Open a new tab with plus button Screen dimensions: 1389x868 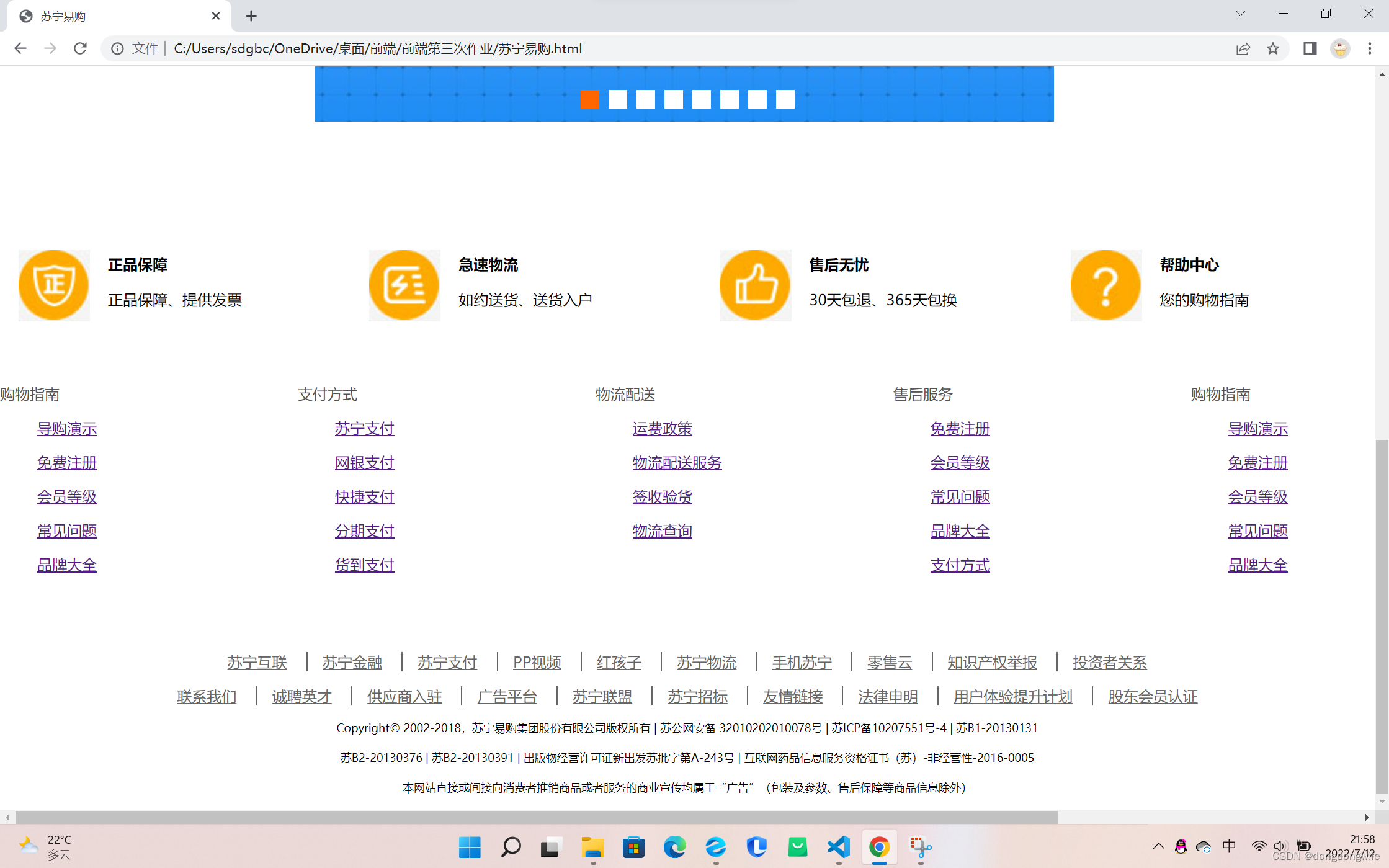(251, 16)
